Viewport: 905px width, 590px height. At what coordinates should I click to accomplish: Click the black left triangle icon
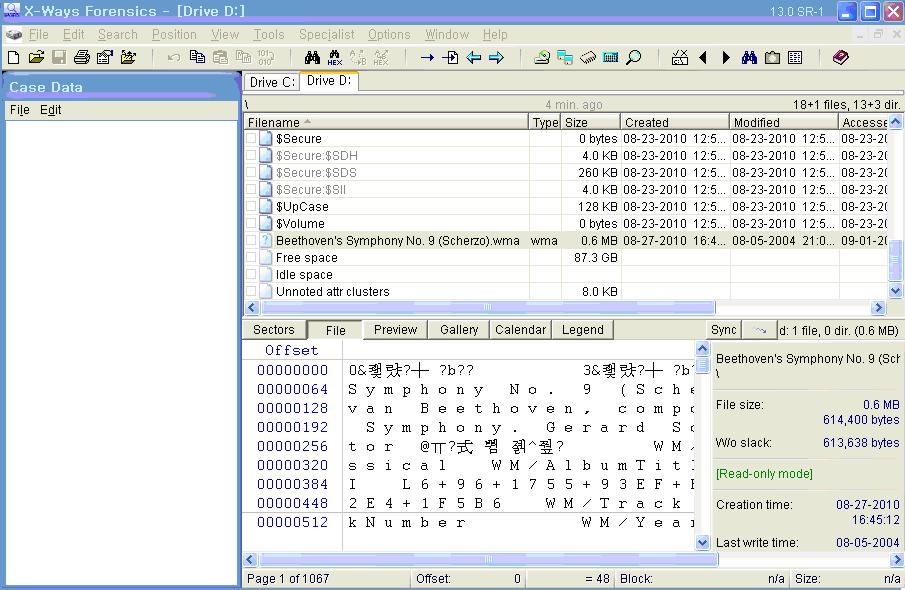click(703, 57)
